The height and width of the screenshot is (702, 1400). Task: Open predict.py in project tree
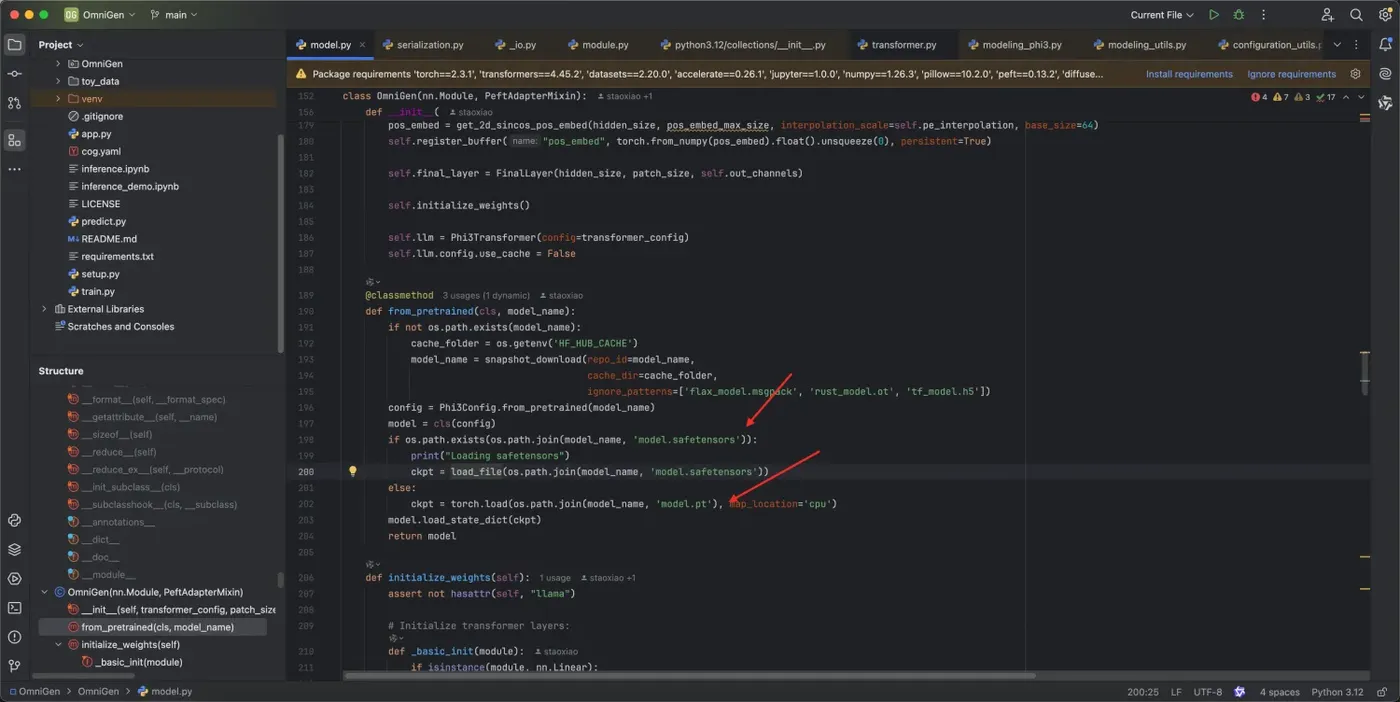(x=104, y=221)
